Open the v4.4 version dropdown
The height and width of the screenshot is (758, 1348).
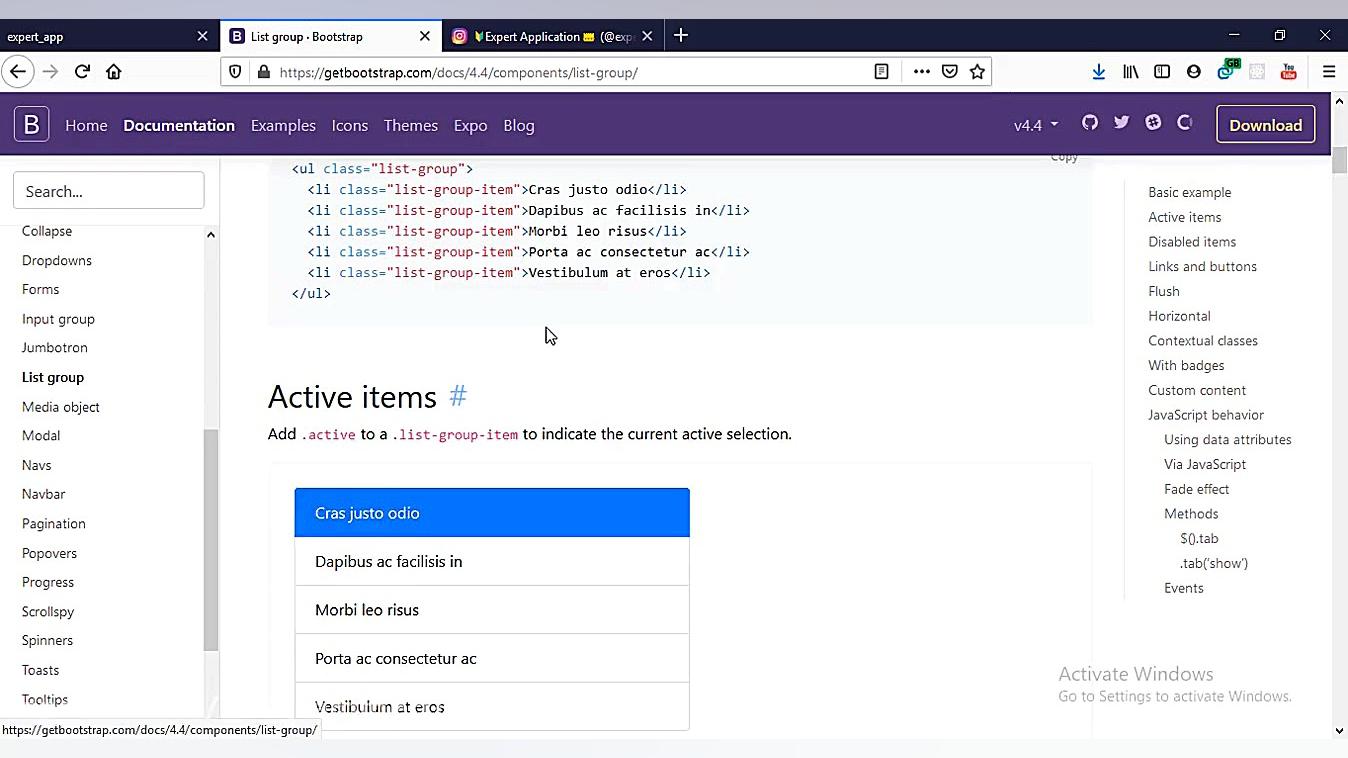(x=1035, y=126)
